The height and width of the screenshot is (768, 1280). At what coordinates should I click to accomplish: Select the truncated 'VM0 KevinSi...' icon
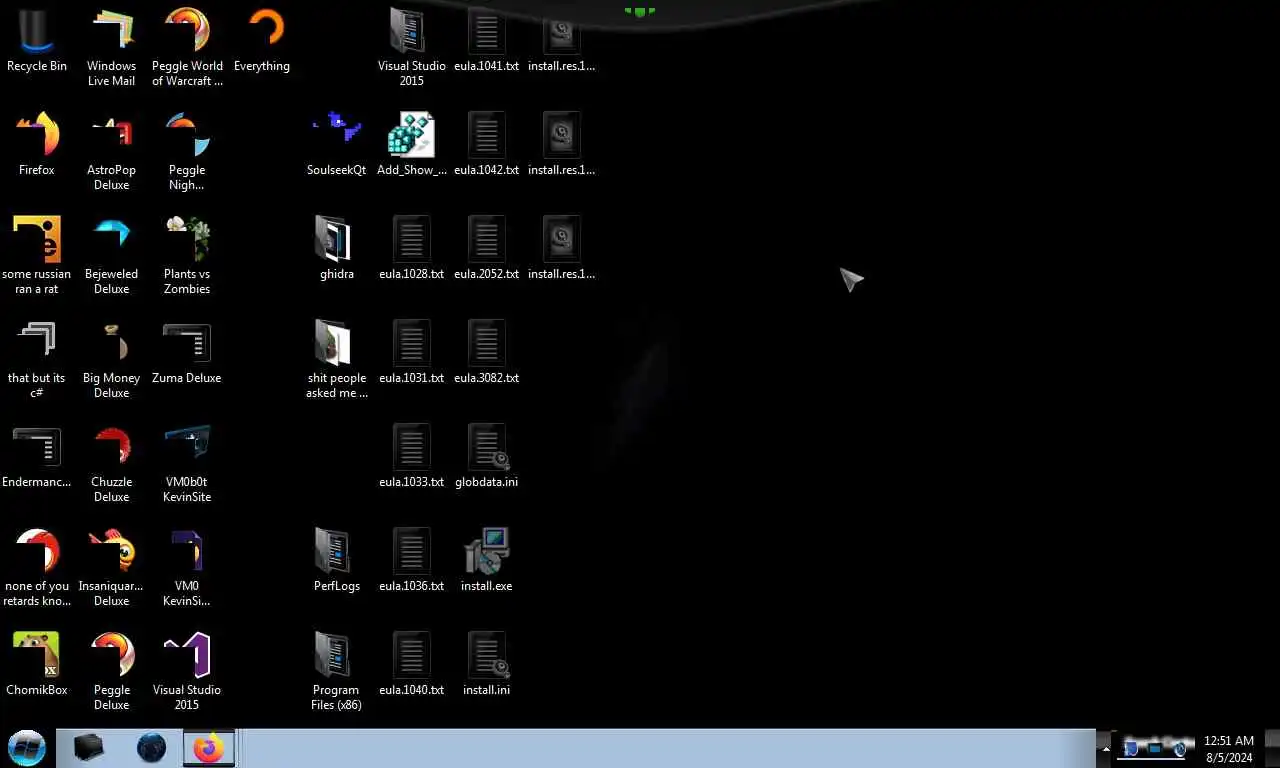tap(187, 568)
